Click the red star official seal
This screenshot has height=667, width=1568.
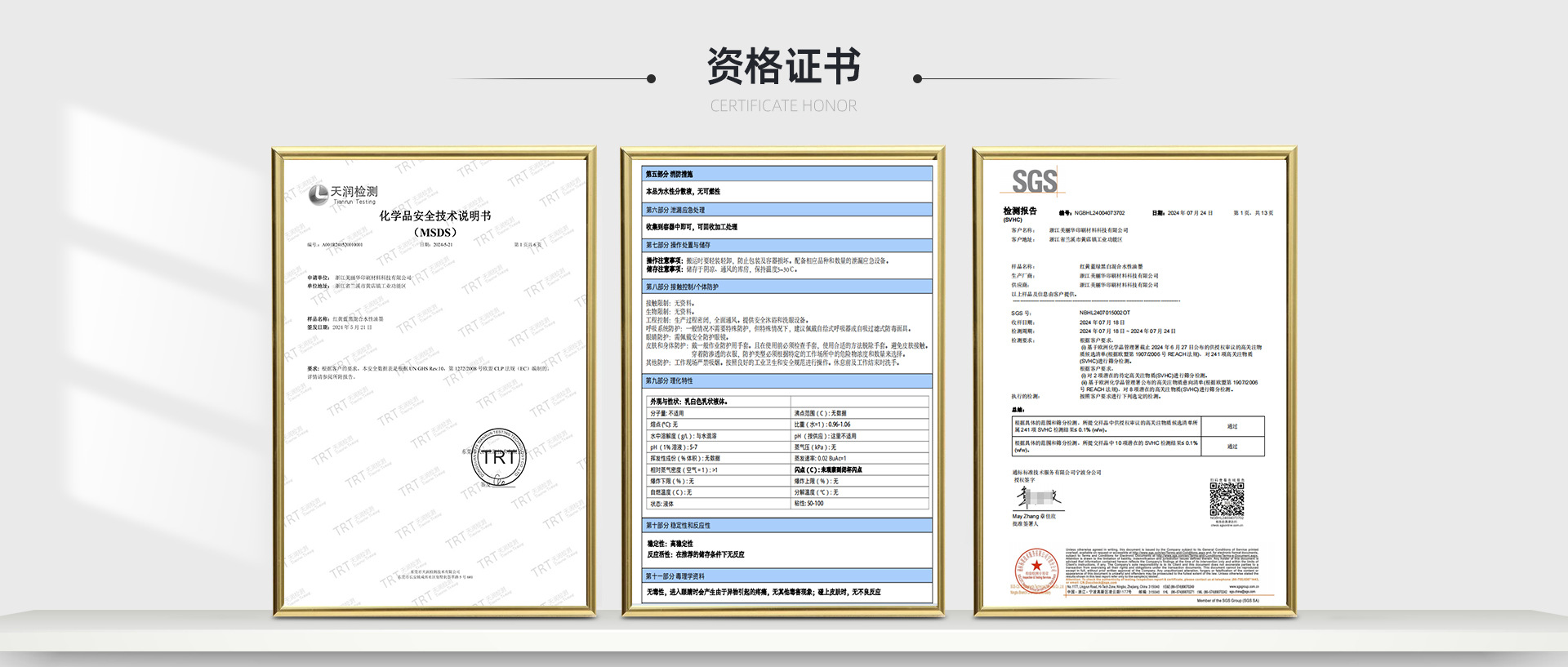[1036, 569]
